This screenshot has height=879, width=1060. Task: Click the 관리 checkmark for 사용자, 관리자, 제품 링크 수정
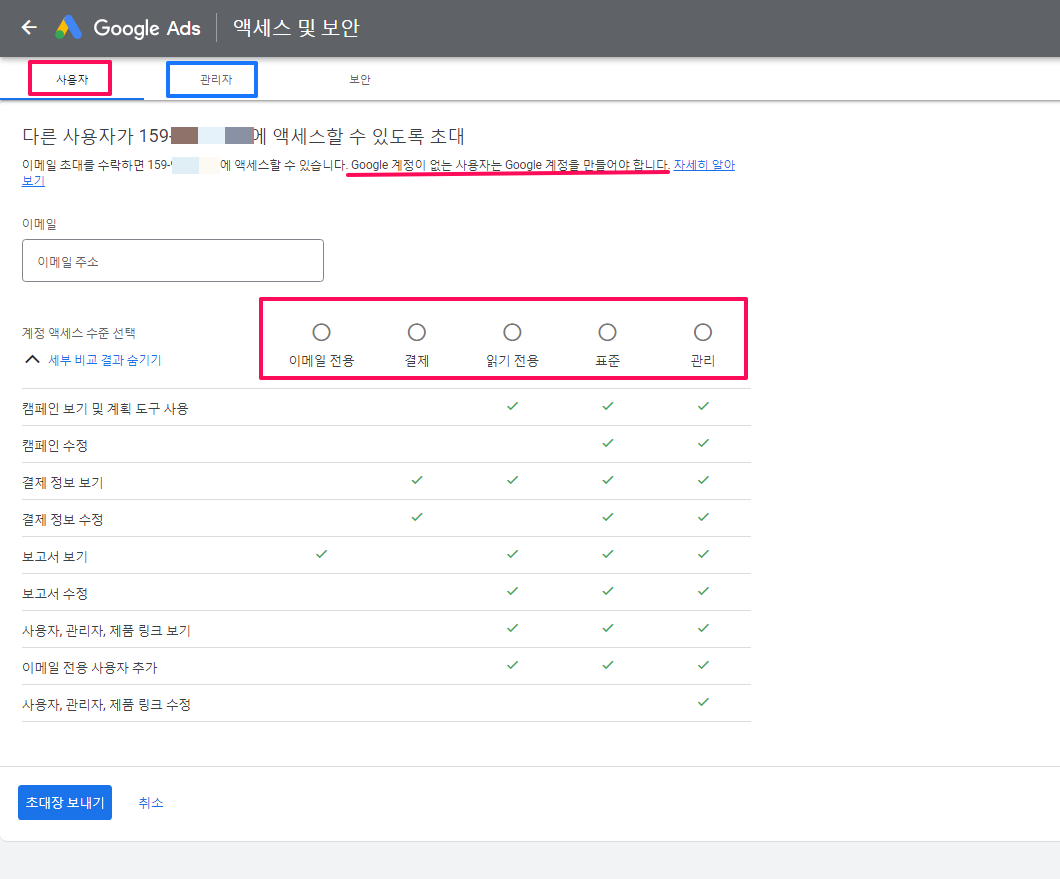click(703, 703)
